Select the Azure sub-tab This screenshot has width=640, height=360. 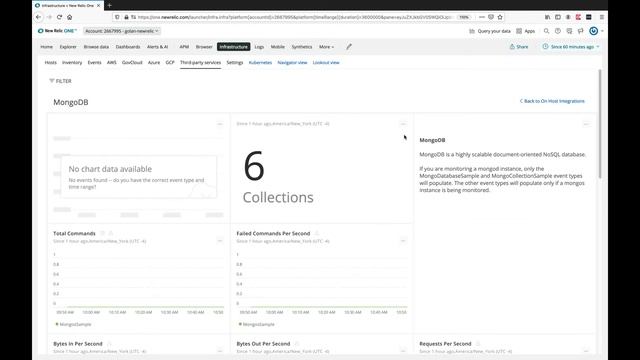(x=154, y=62)
